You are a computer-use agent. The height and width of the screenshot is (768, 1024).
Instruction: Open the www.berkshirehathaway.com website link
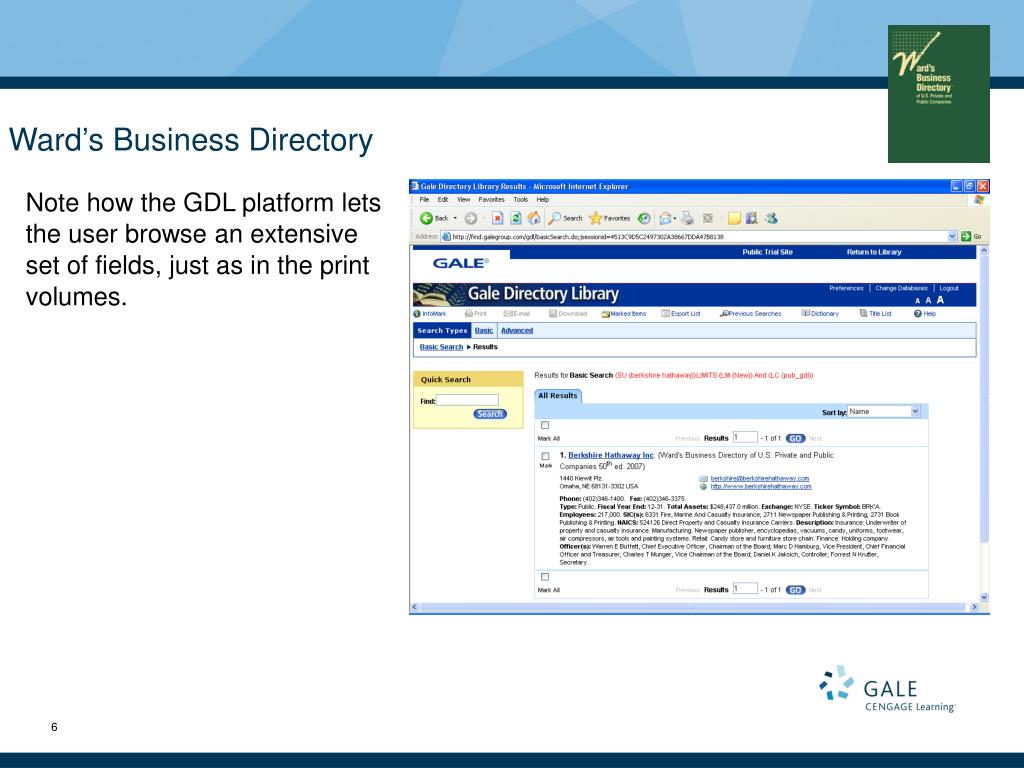point(761,487)
